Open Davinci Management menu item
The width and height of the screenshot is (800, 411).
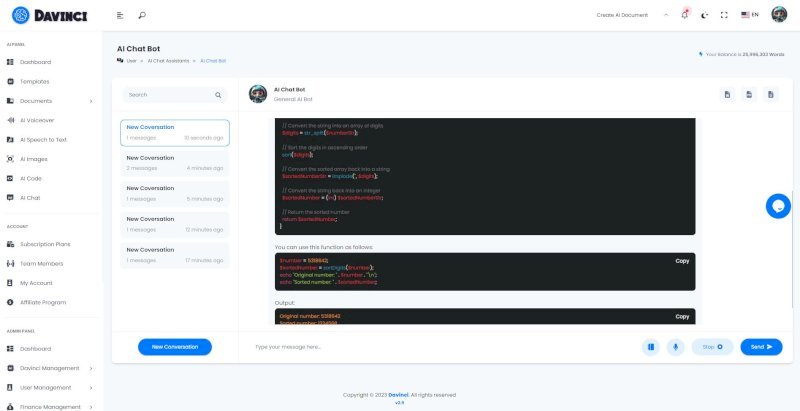click(x=49, y=368)
